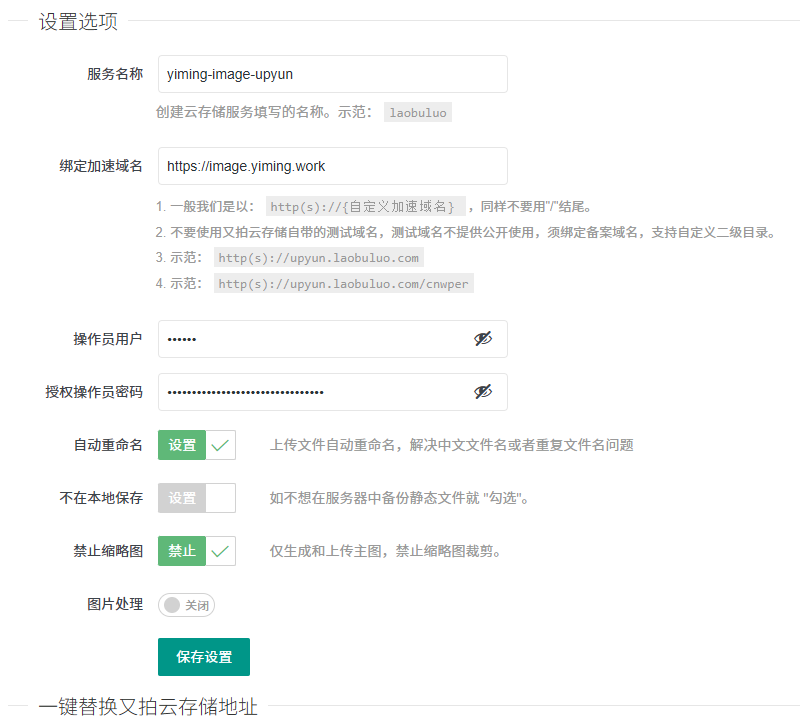This screenshot has width=800, height=727.
Task: Click the checkmark icon in 禁止缩略图 row
Action: 221,551
